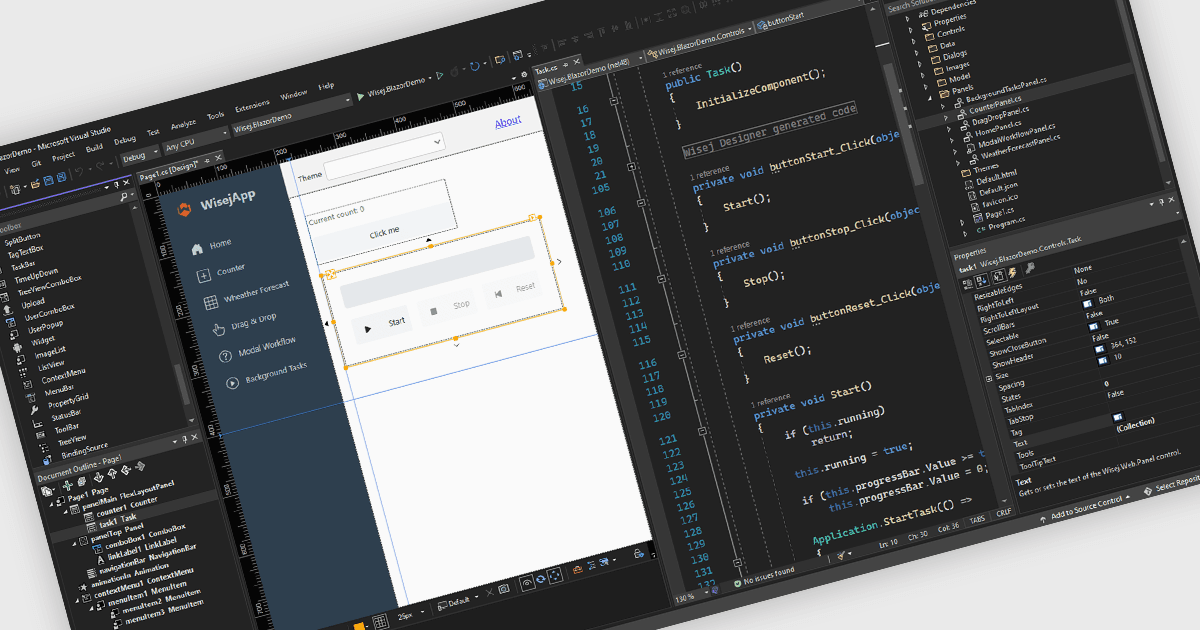This screenshot has height=630, width=1200.
Task: Click the stop square icon beside Stop
Action: tap(434, 311)
